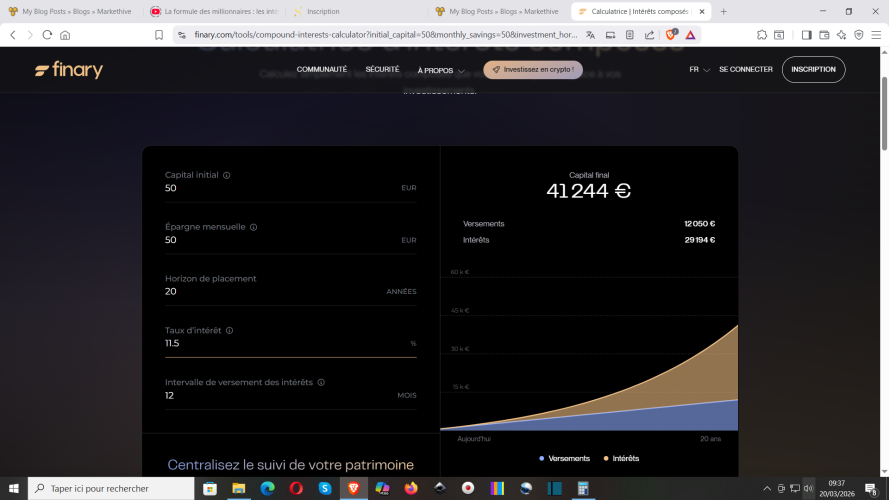
Task: Click the INSCRIPTION button
Action: [813, 70]
